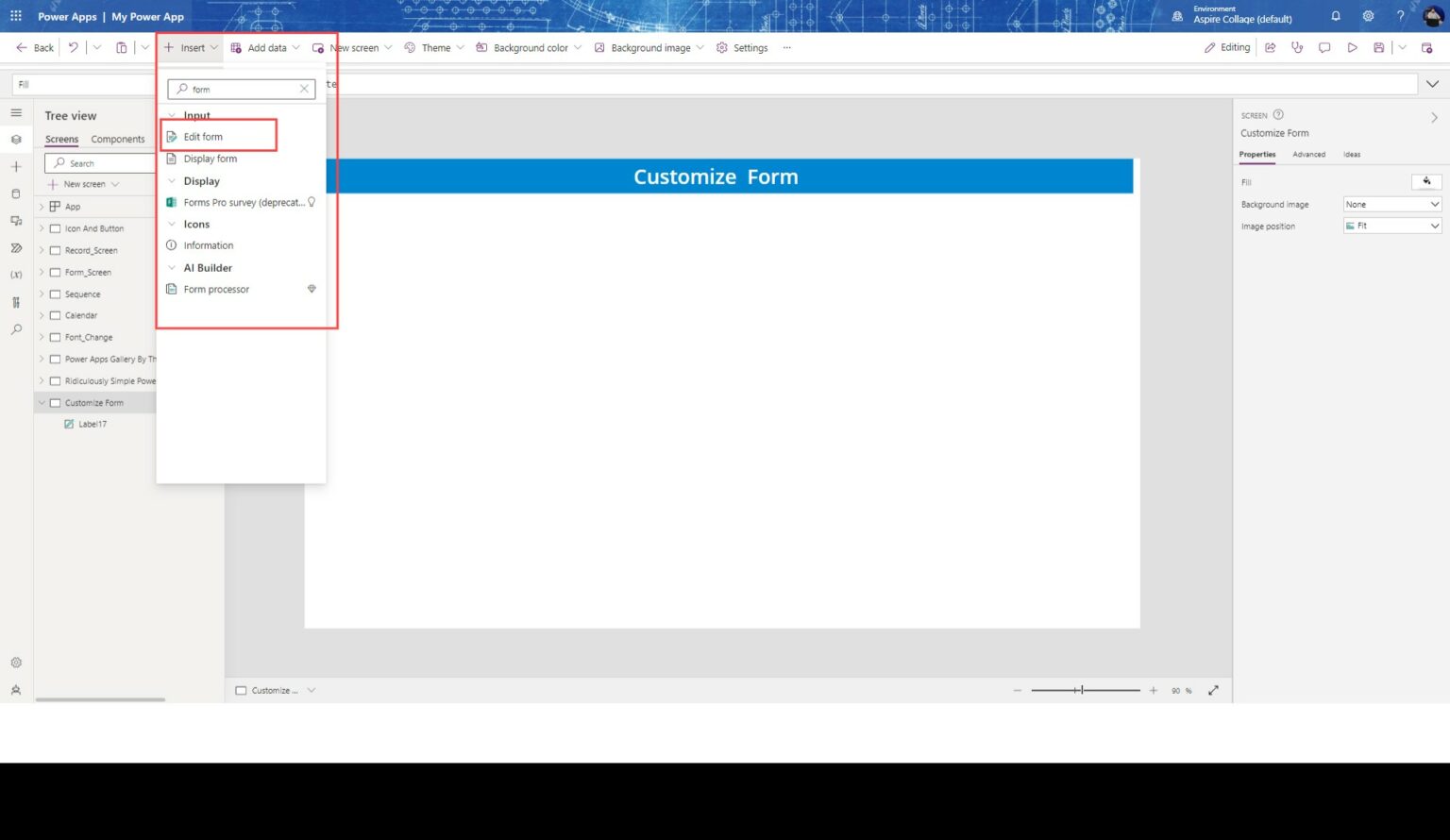1450x840 pixels.
Task: Select Display form from the insert results
Action: click(x=210, y=159)
